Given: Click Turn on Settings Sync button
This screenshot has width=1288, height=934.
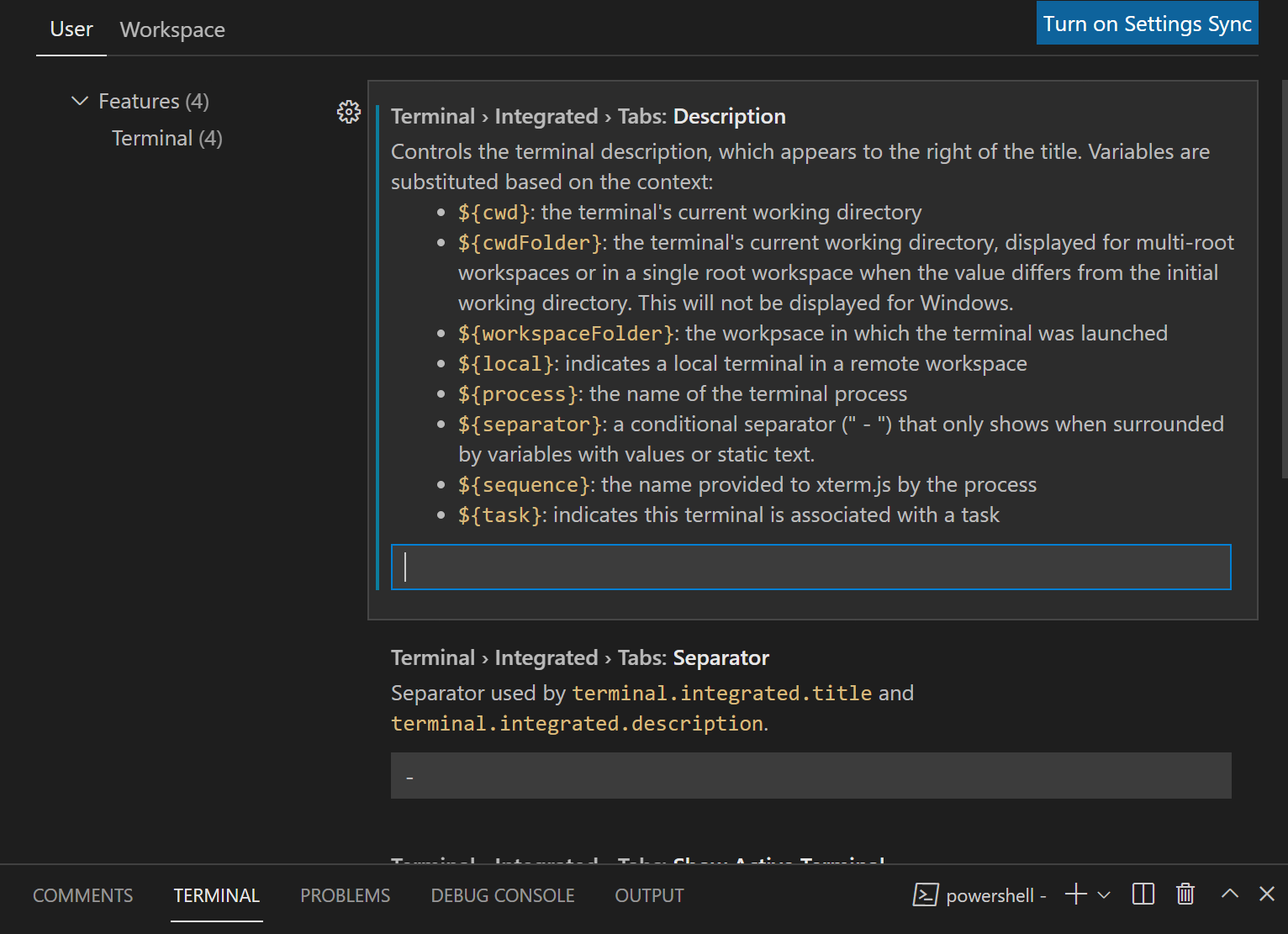Looking at the screenshot, I should [1147, 24].
